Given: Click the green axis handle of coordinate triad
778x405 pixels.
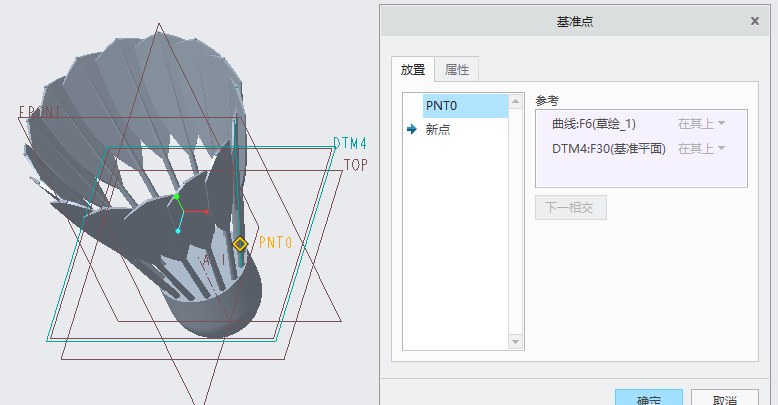Looking at the screenshot, I should point(176,197).
